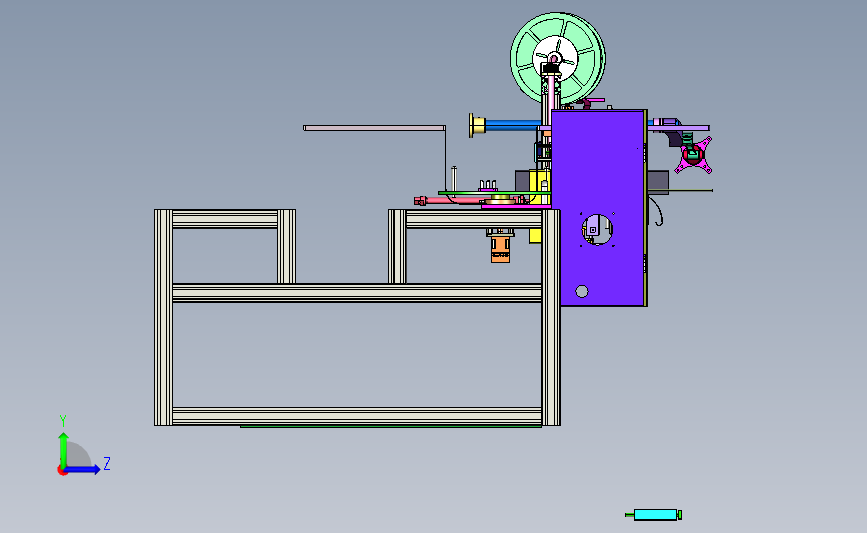Select the orange motor below the table
This screenshot has width=867, height=533.
[x=500, y=250]
